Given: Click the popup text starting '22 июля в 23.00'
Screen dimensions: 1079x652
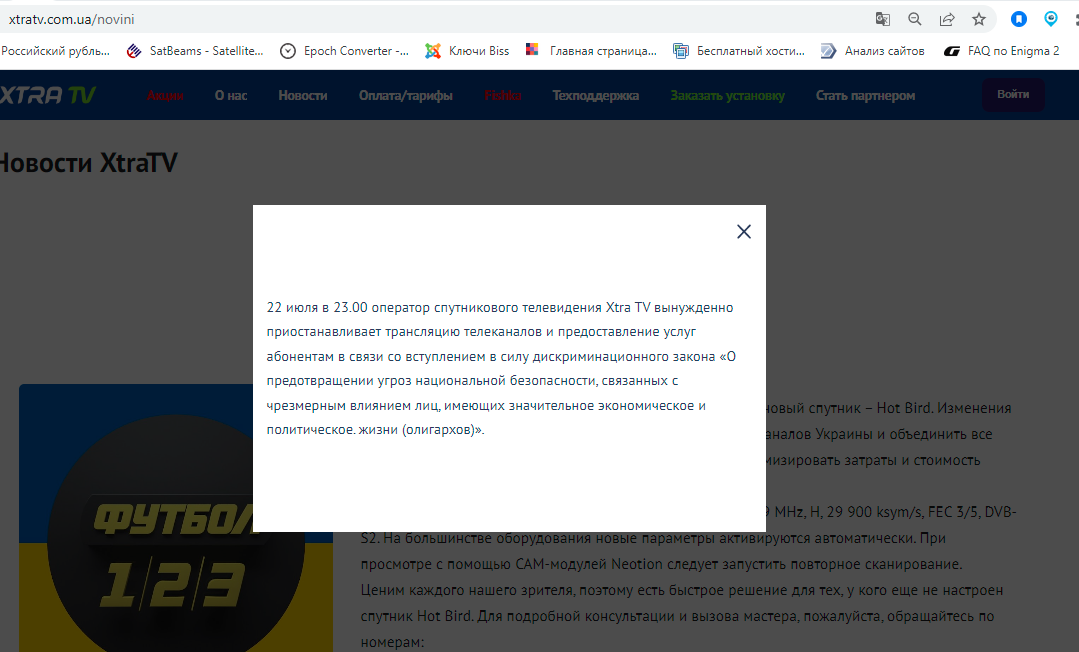Looking at the screenshot, I should 501,368.
